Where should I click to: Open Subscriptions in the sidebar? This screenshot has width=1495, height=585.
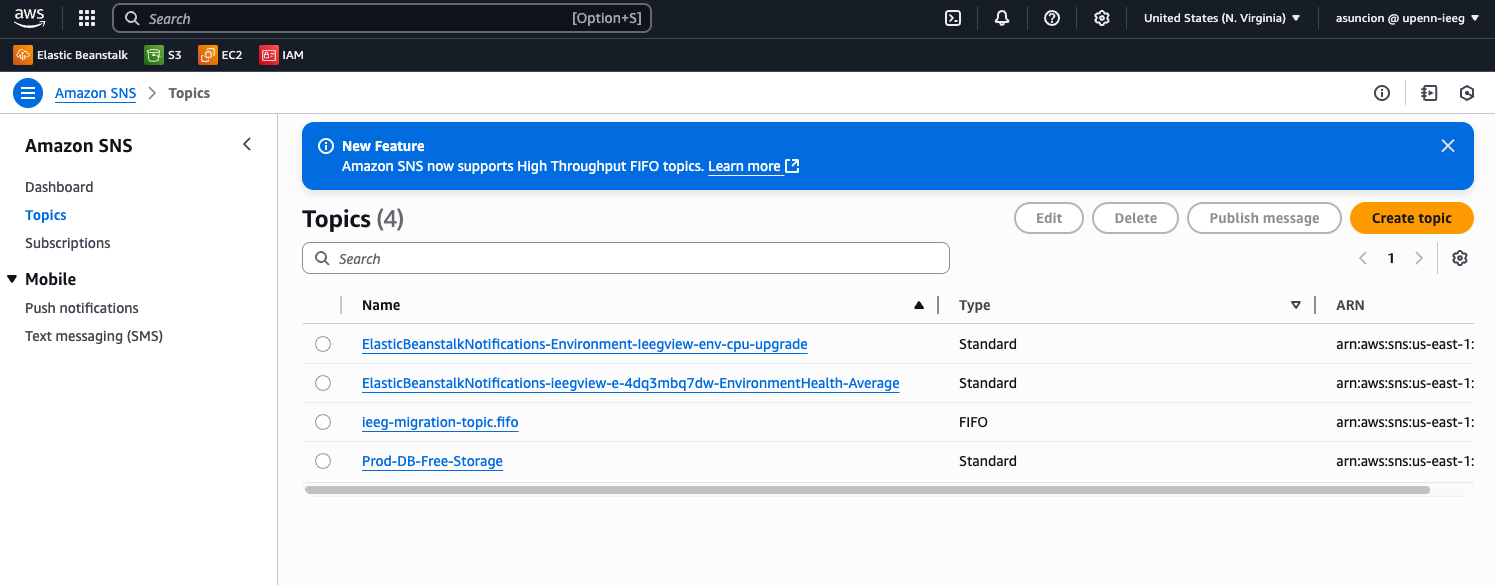coord(68,243)
